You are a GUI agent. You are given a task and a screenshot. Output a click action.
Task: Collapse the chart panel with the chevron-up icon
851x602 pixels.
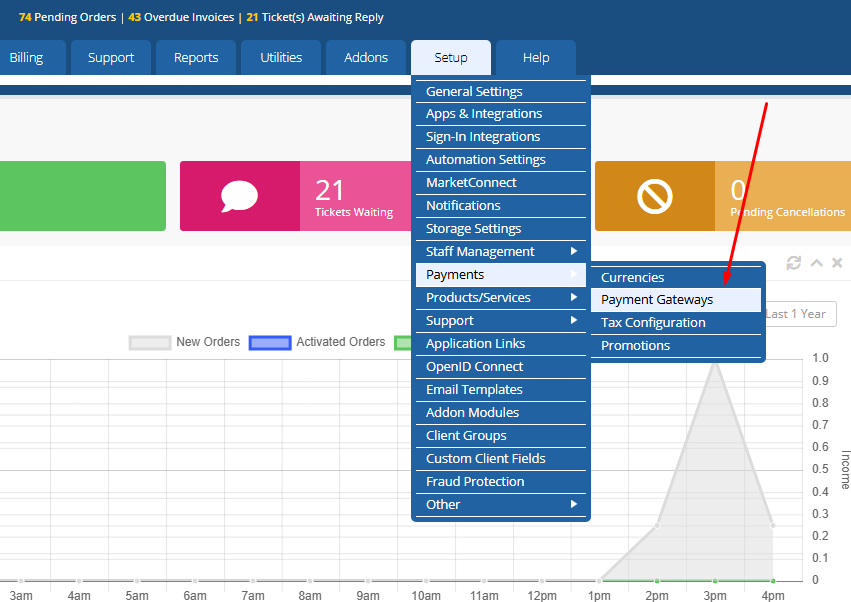(x=816, y=263)
